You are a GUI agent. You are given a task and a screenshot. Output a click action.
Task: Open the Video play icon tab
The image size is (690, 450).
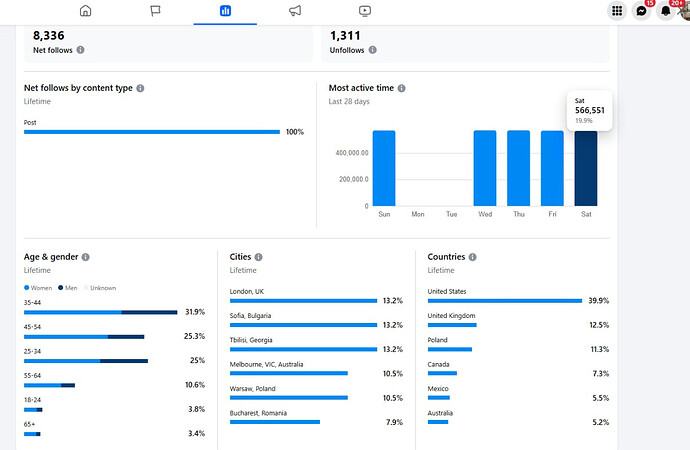pyautogui.click(x=365, y=11)
